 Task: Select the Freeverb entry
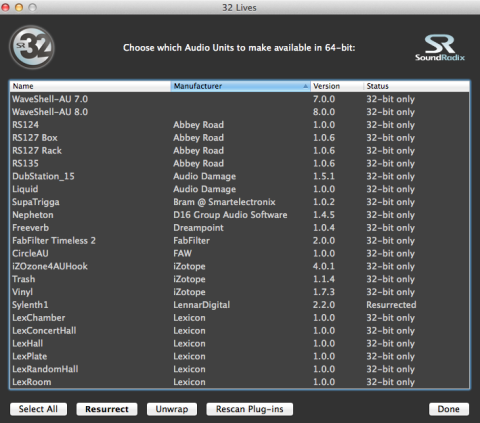pyautogui.click(x=240, y=228)
